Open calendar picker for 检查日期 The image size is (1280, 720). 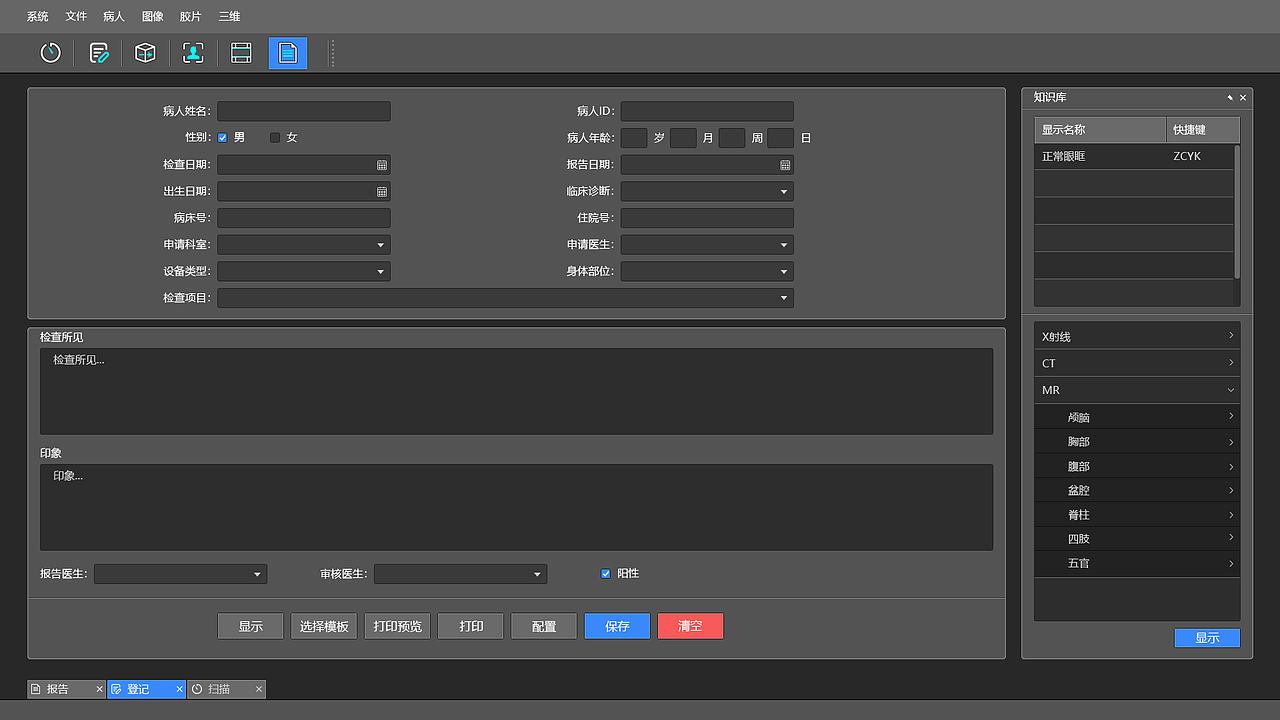[382, 165]
